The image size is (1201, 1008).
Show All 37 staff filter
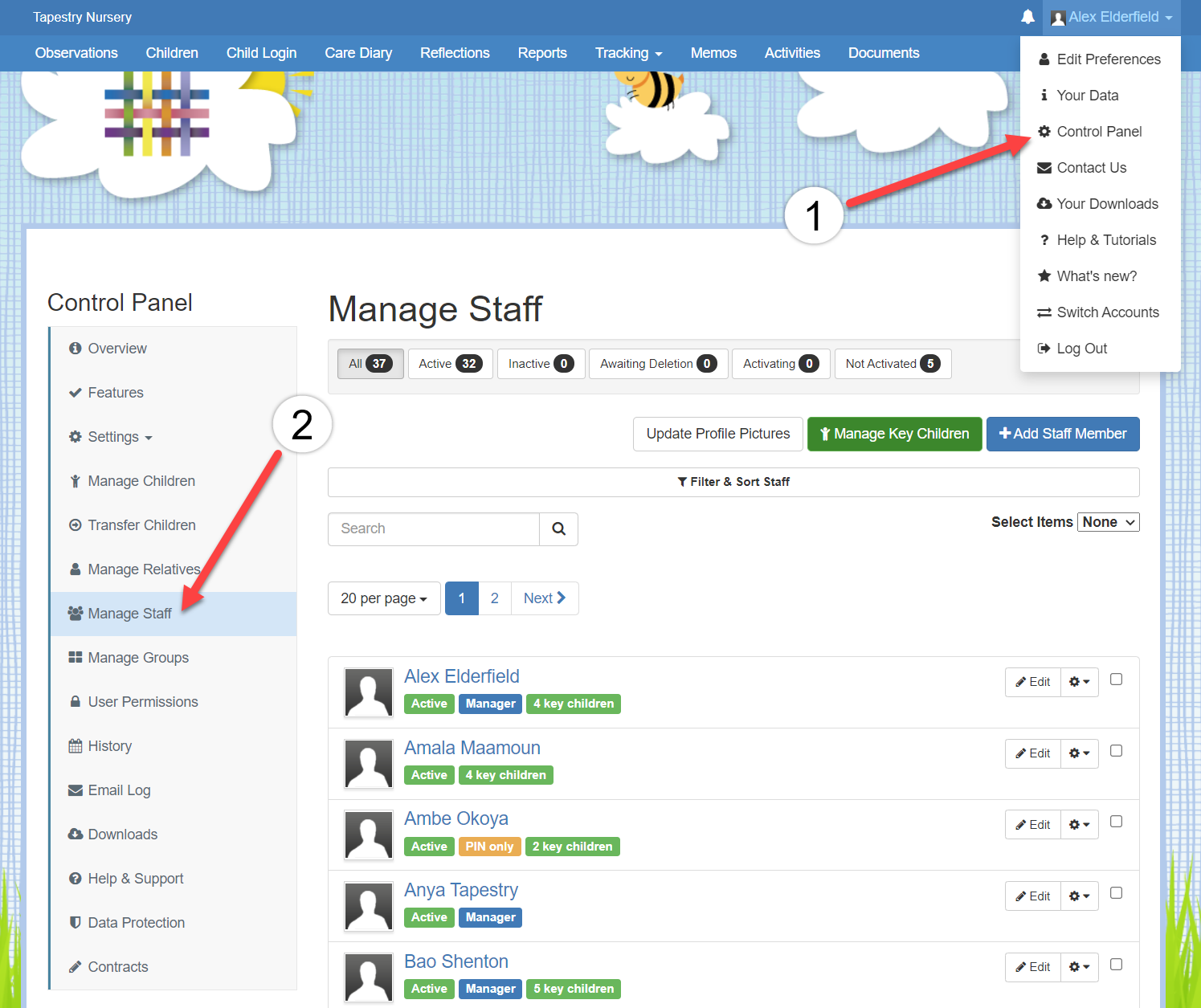(x=370, y=364)
